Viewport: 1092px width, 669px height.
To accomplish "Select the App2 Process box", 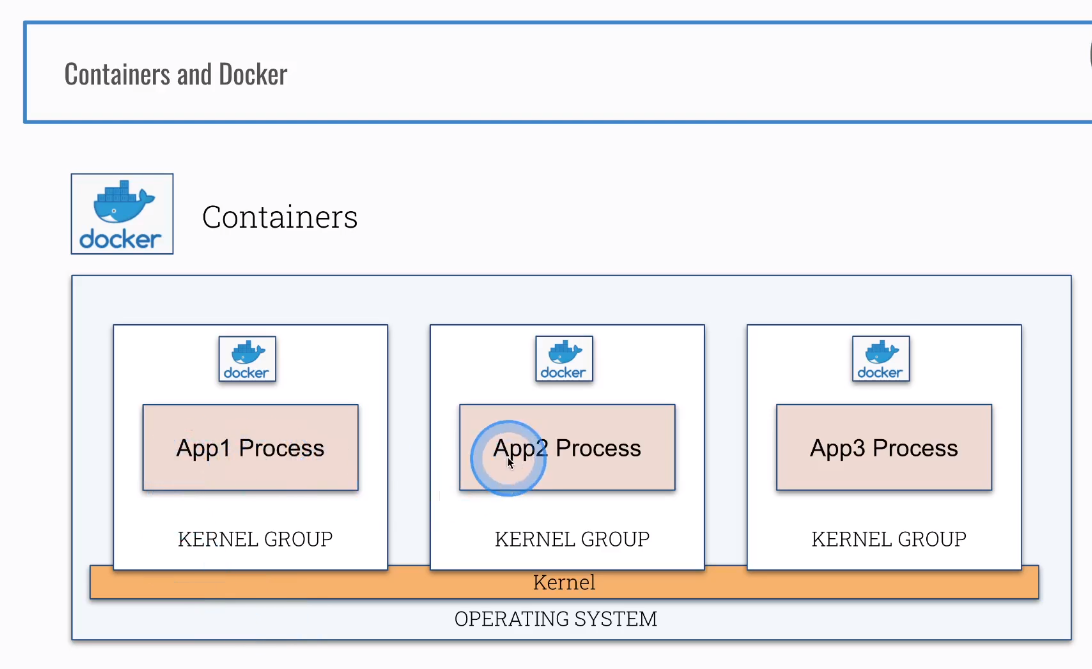I will pos(567,448).
